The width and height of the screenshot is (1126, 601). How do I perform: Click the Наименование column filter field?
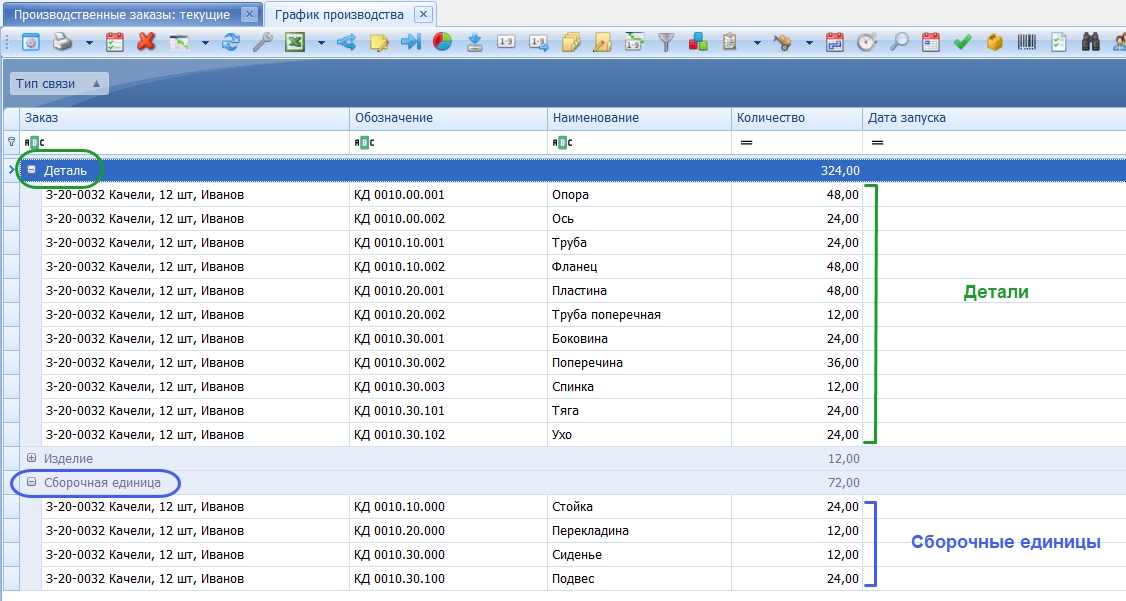click(639, 142)
